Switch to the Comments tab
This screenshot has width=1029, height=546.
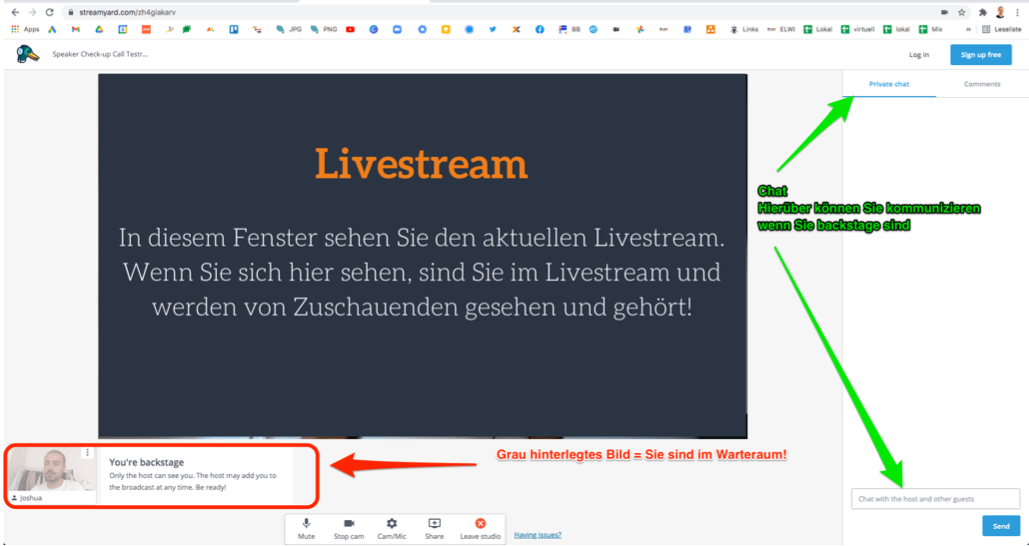[981, 84]
